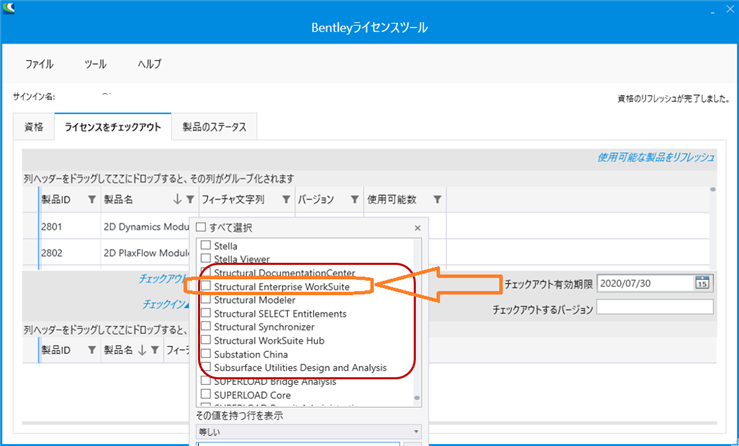The height and width of the screenshot is (446, 739).
Task: Open filter icon for 製品名 column in upper table
Action: coord(190,200)
